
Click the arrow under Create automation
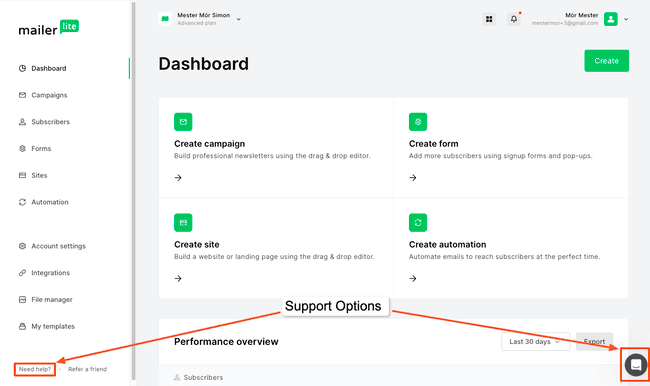[413, 278]
